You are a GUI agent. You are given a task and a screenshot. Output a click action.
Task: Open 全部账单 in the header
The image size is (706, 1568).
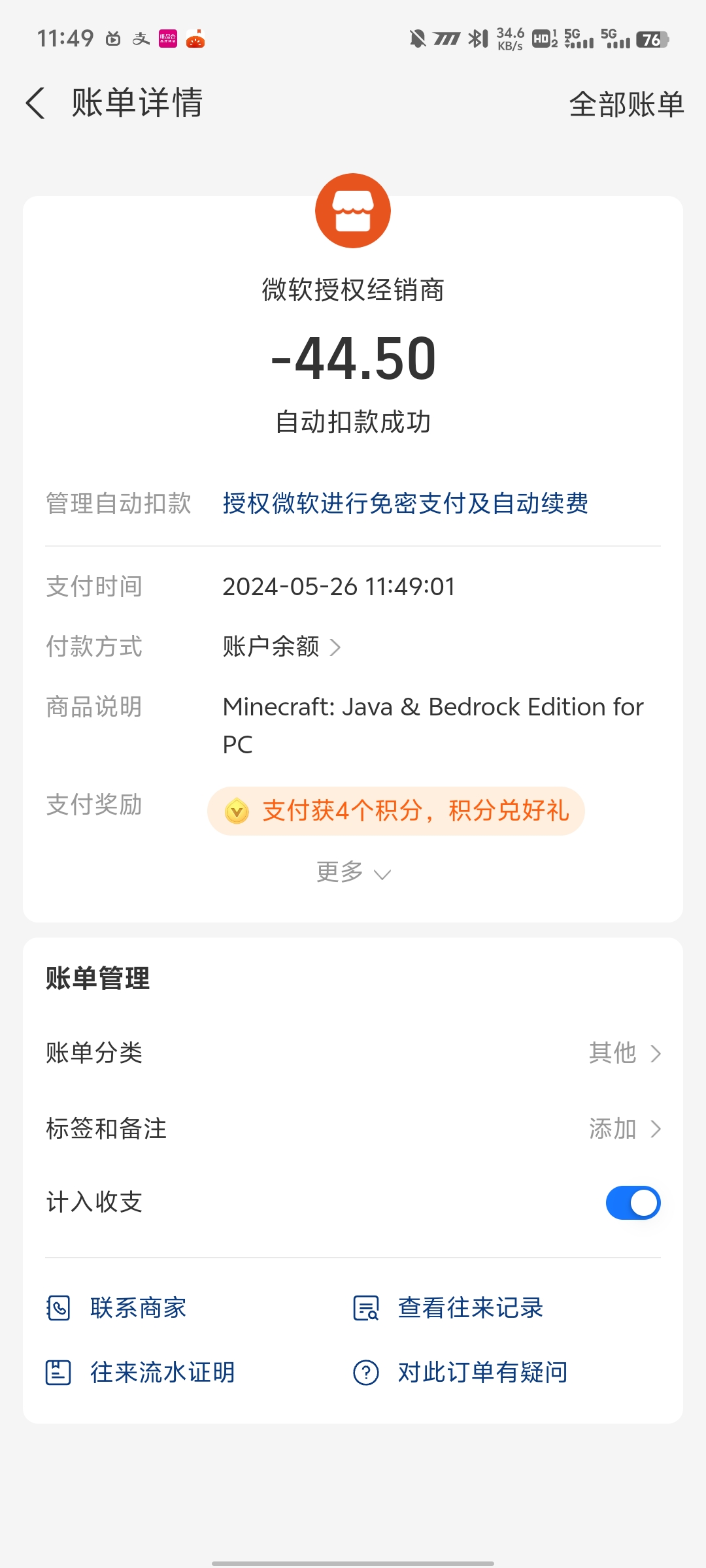point(626,104)
